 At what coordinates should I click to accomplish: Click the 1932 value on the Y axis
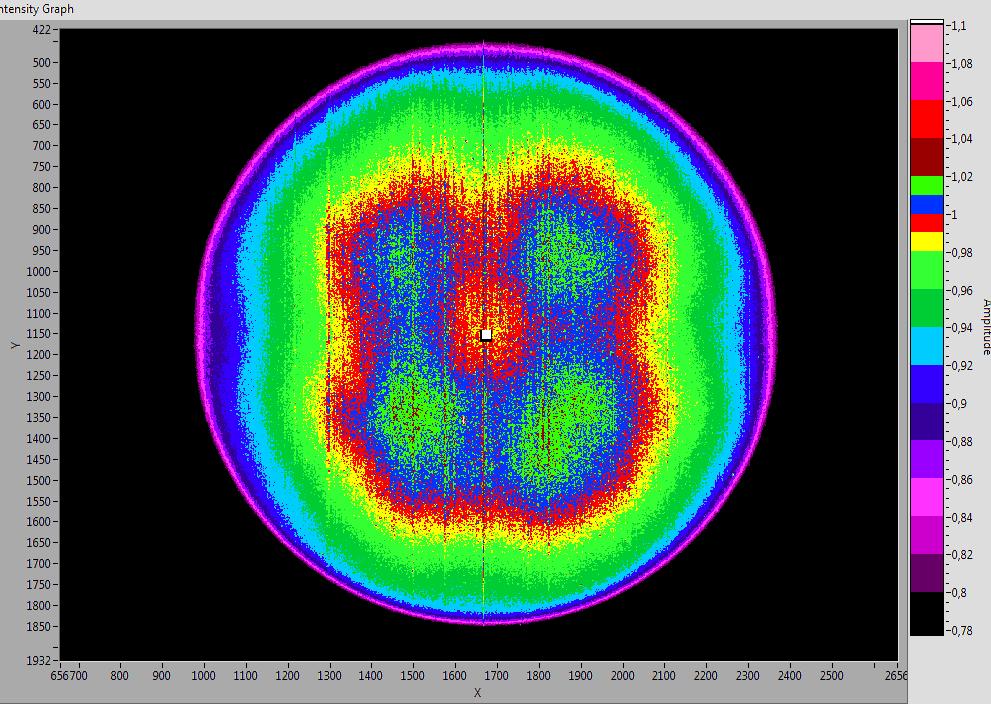tap(37, 660)
